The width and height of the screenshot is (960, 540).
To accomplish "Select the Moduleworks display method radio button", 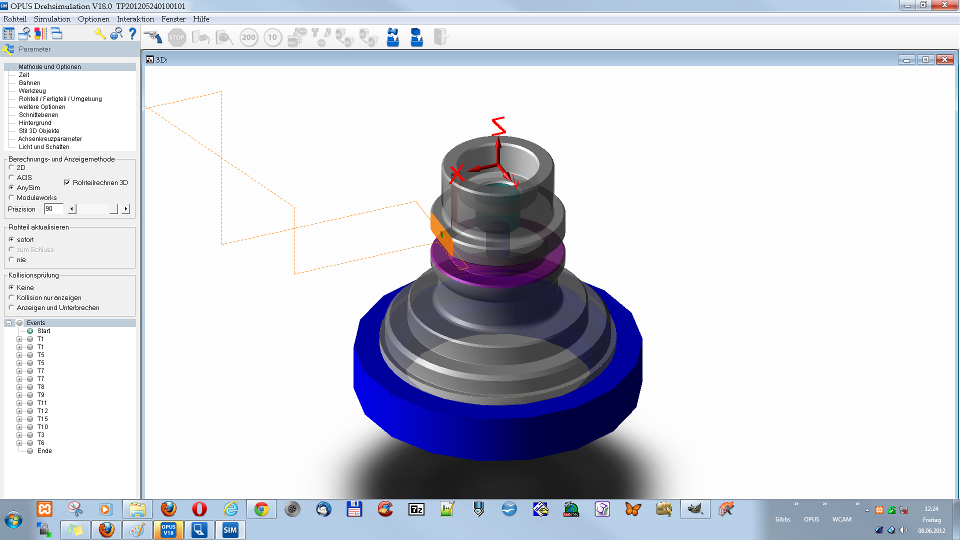I will tap(12, 197).
